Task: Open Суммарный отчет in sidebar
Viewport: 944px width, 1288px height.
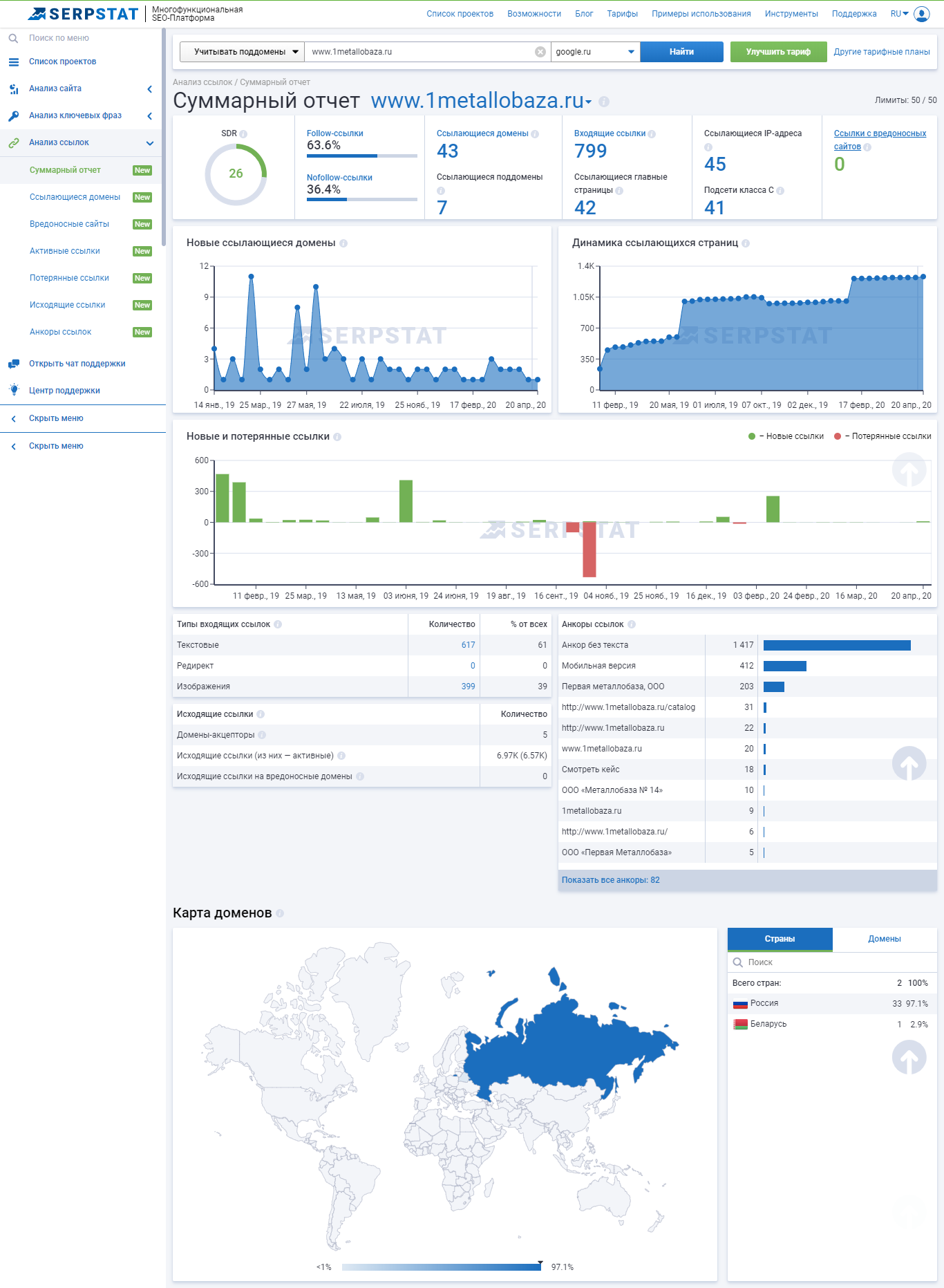Action: pyautogui.click(x=65, y=170)
